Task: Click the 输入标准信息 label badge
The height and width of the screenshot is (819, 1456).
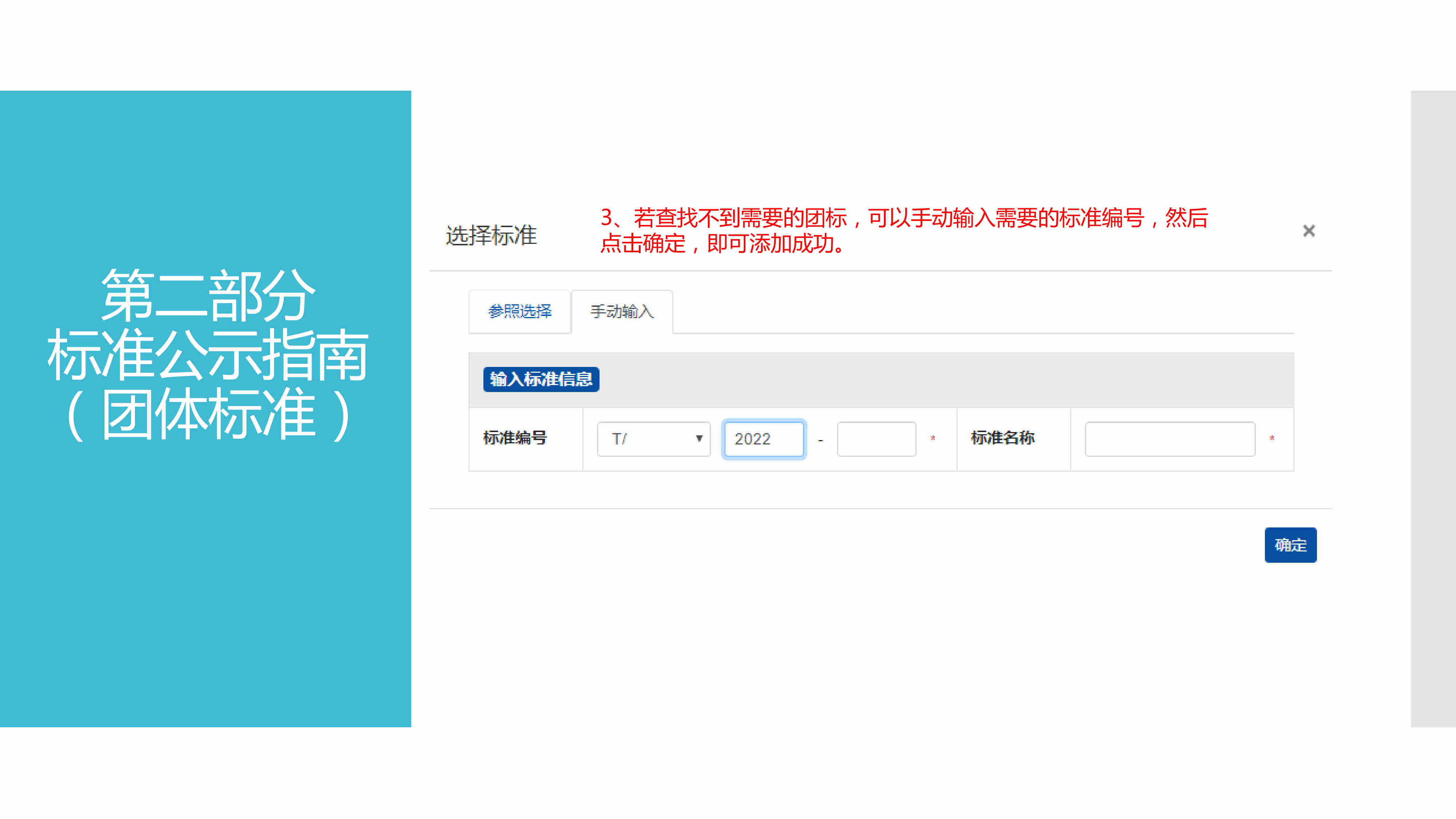Action: point(541,379)
